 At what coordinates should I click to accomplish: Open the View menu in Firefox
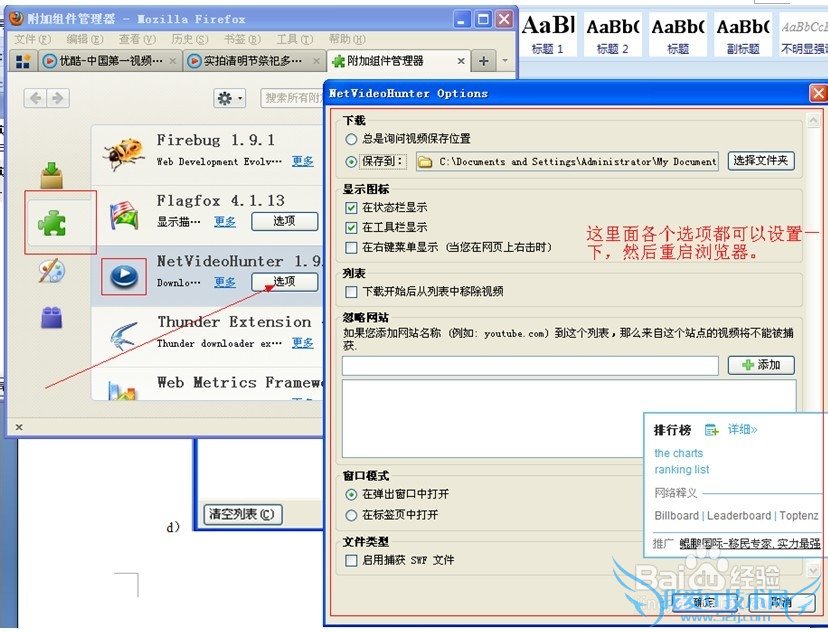[137, 39]
